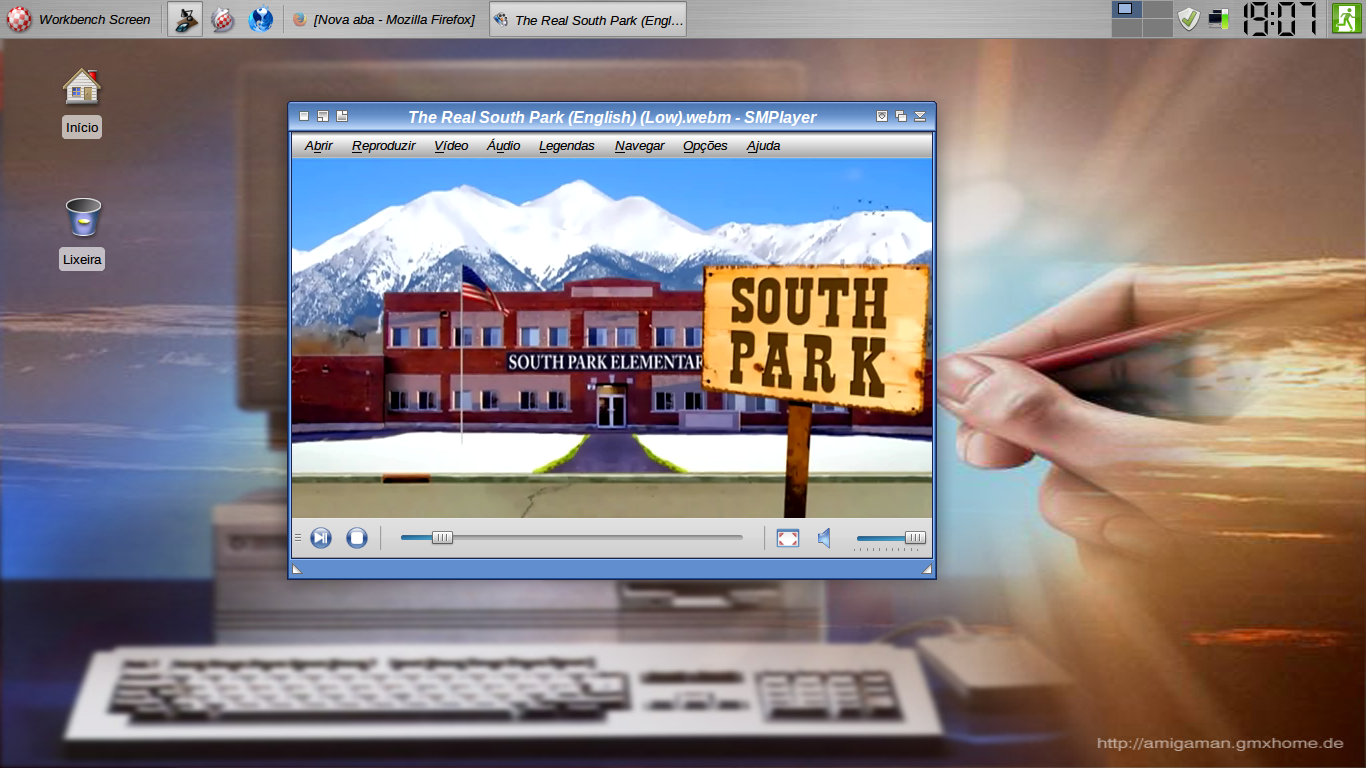Mute the audio with speaker icon

(824, 538)
